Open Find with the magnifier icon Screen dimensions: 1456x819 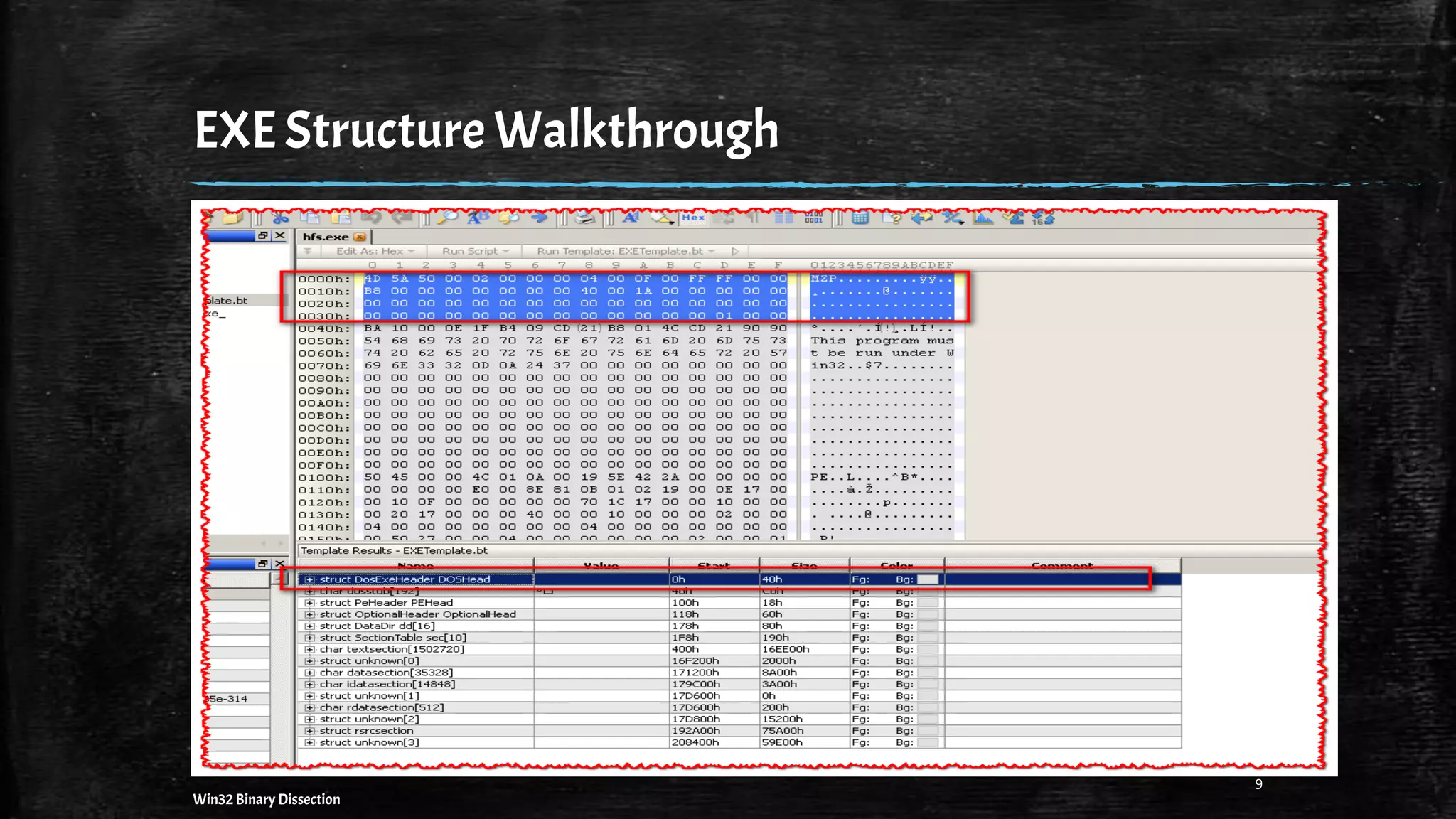point(447,218)
